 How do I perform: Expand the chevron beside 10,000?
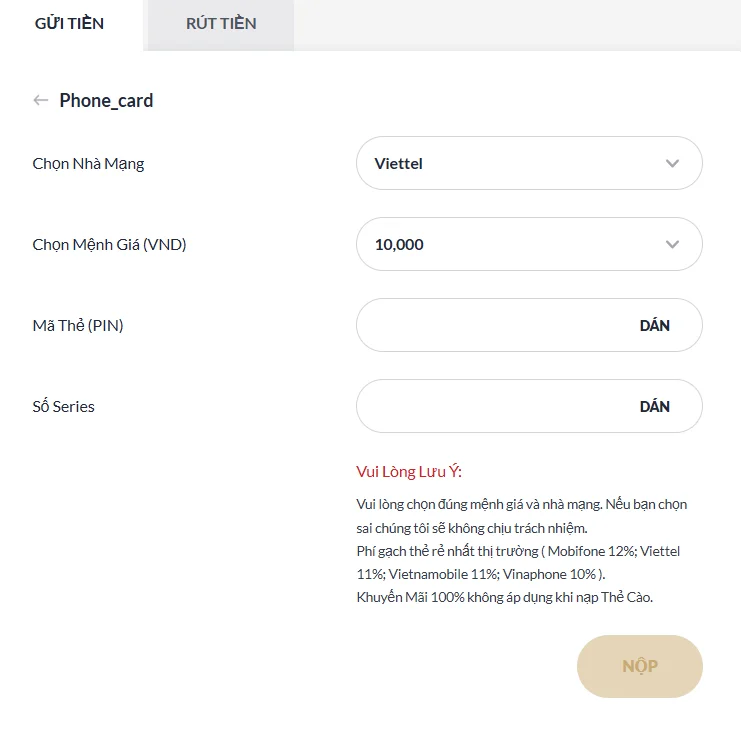point(672,244)
